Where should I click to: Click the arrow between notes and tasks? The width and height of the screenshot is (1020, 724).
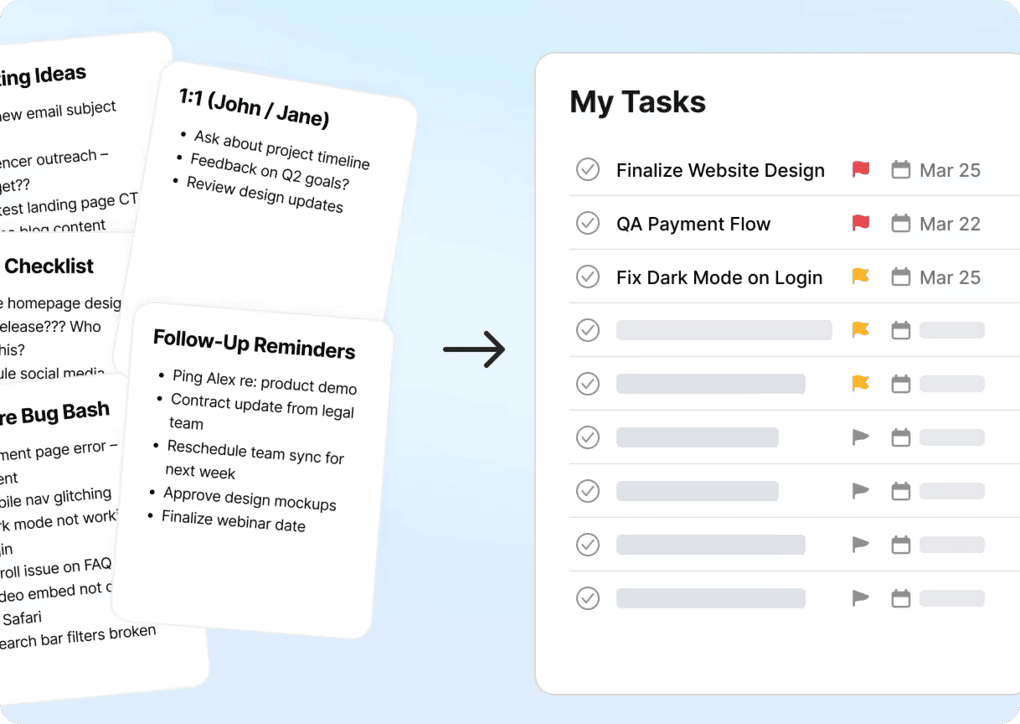[474, 350]
